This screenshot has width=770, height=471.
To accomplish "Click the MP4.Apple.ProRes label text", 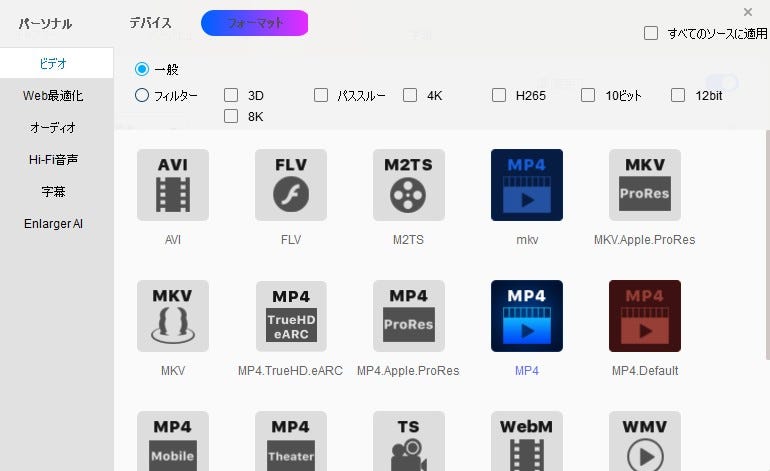I will (408, 371).
